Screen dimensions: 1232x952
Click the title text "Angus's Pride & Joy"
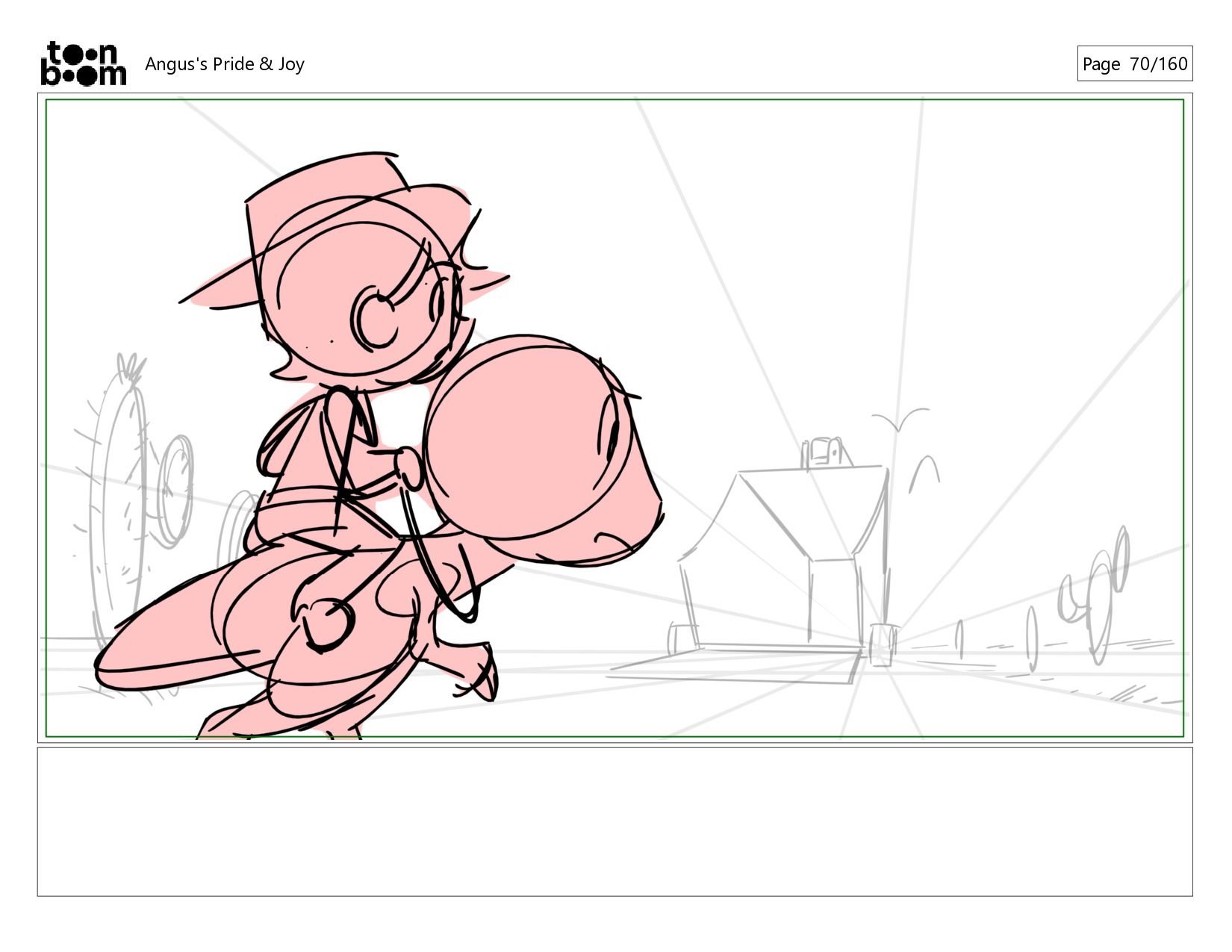pos(225,64)
